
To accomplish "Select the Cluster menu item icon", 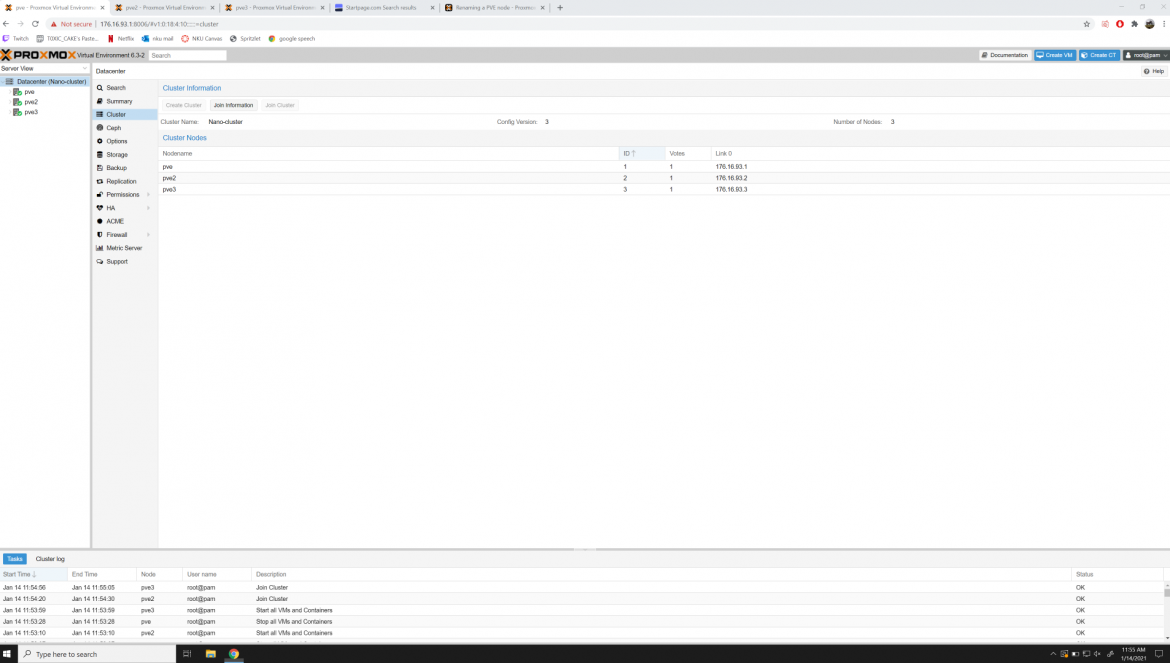I will (100, 115).
